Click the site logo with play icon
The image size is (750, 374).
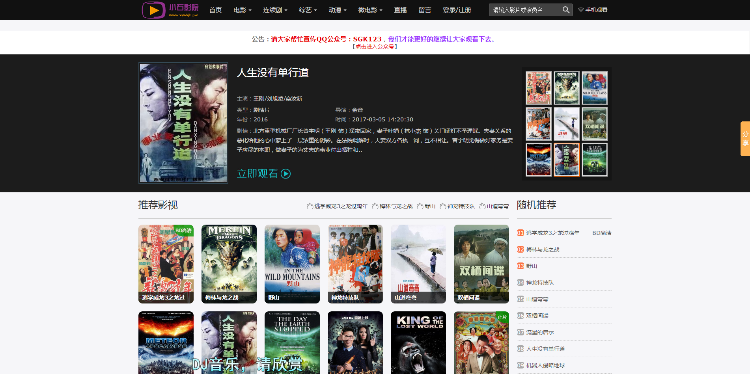click(x=170, y=10)
